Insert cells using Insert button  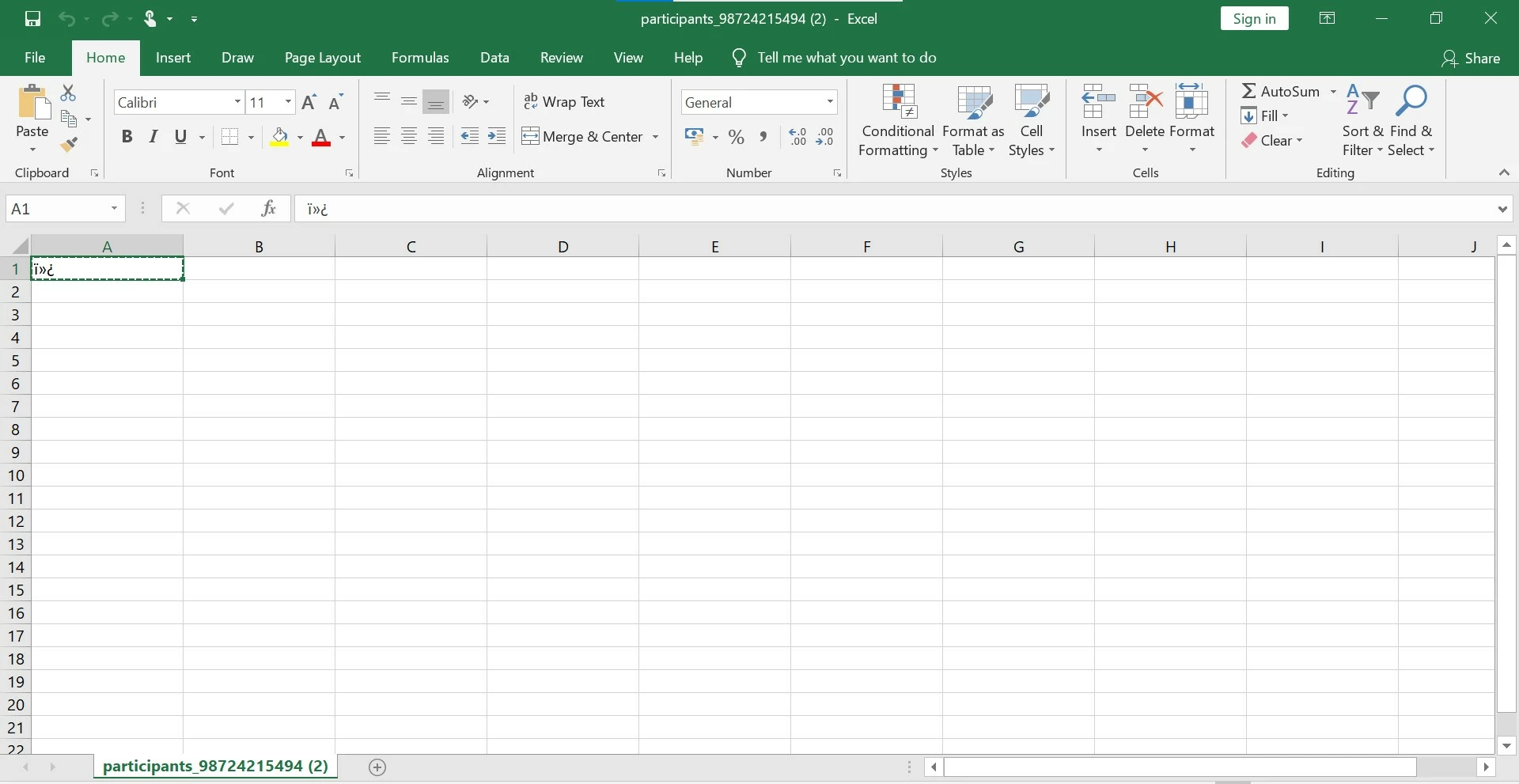[x=1099, y=119]
